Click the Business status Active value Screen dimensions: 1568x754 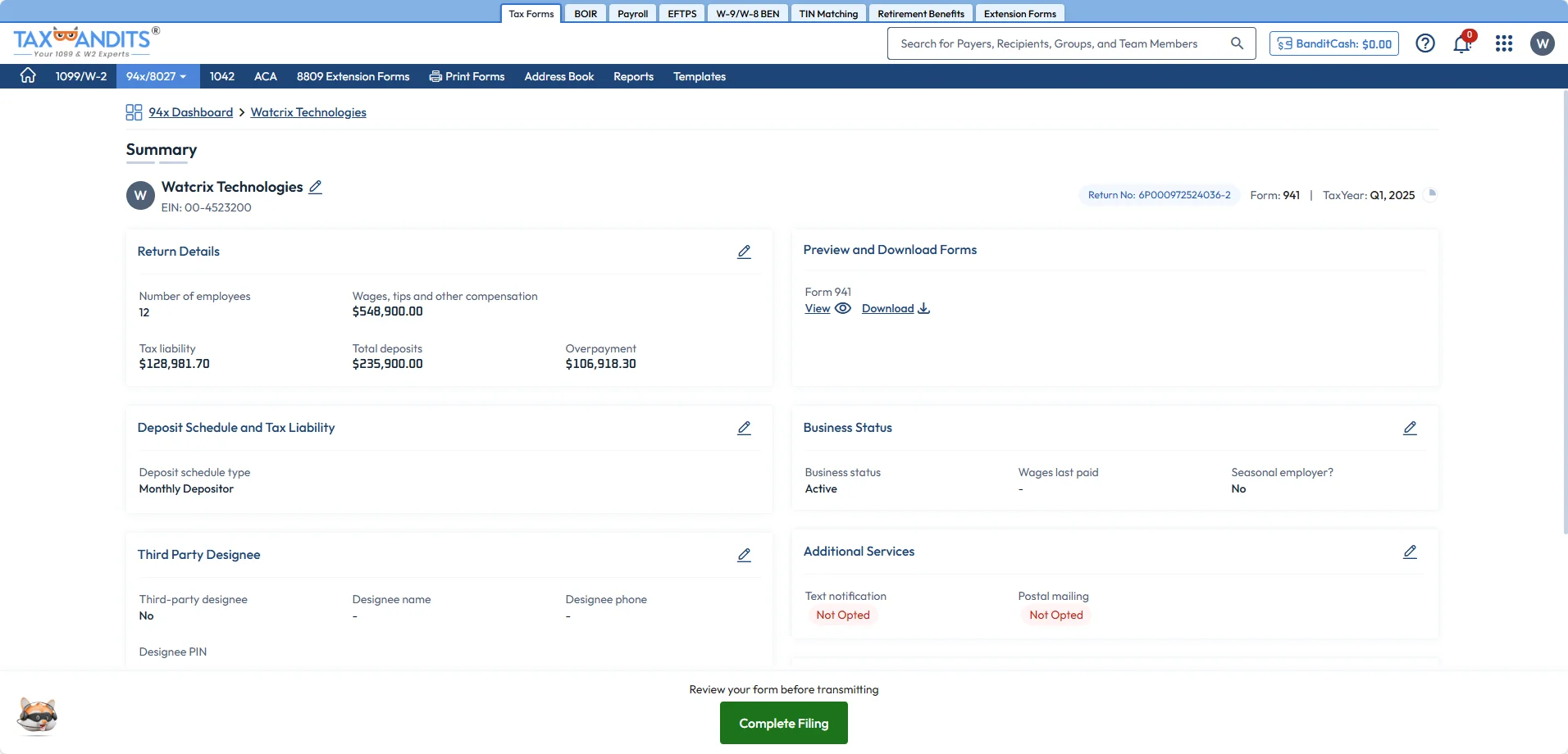(x=821, y=488)
